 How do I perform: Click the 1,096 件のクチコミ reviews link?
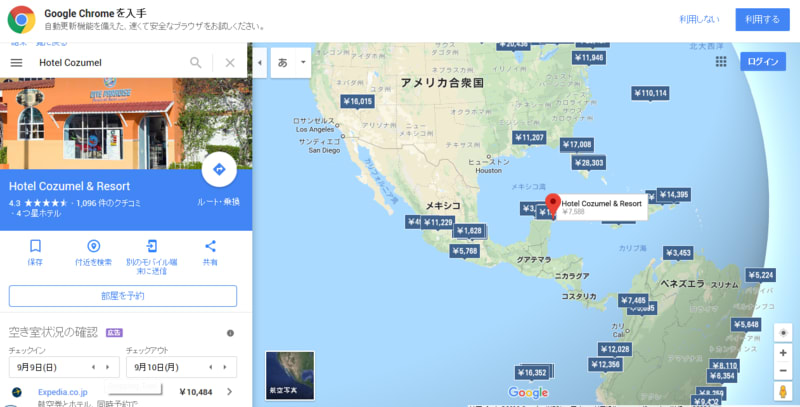[109, 203]
